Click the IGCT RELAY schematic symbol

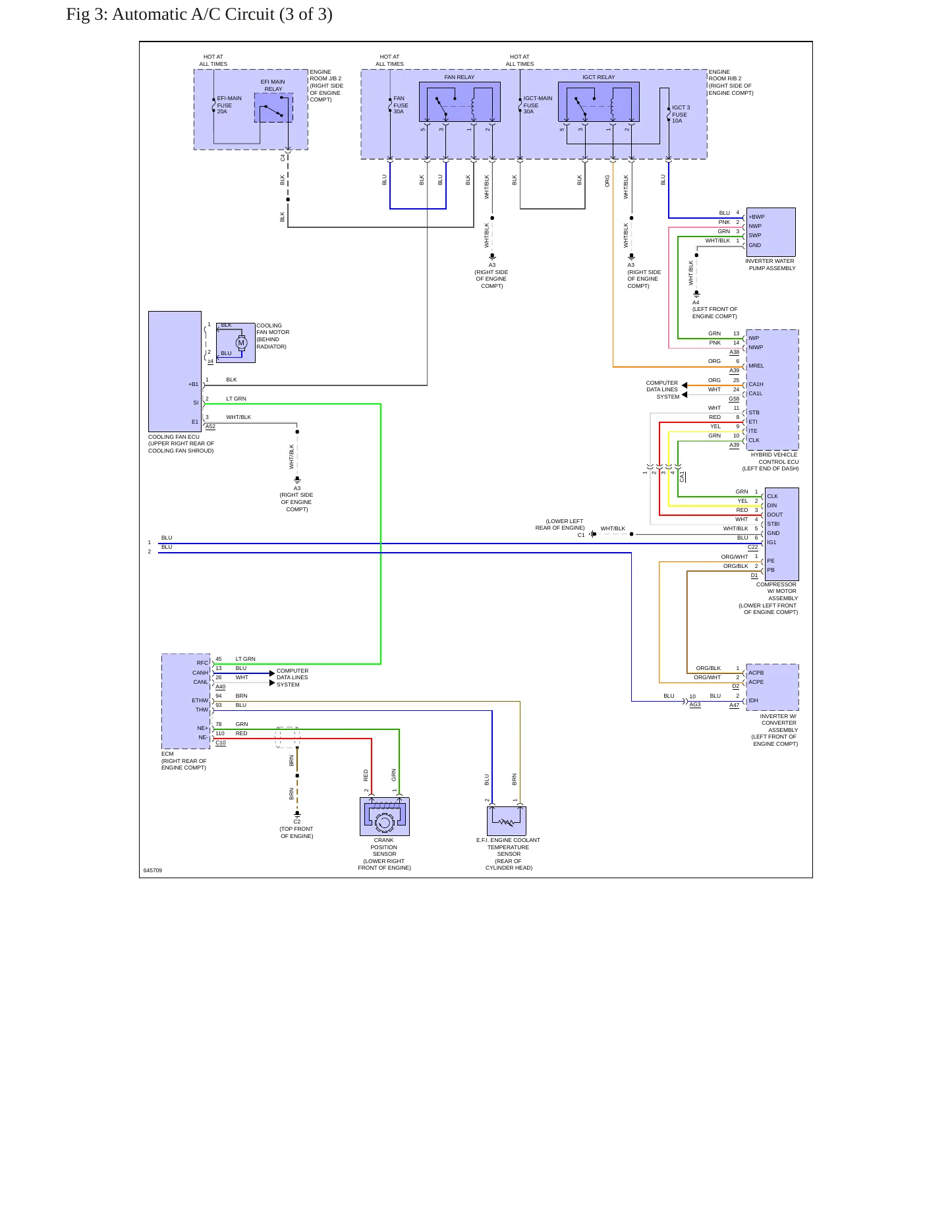[x=599, y=101]
